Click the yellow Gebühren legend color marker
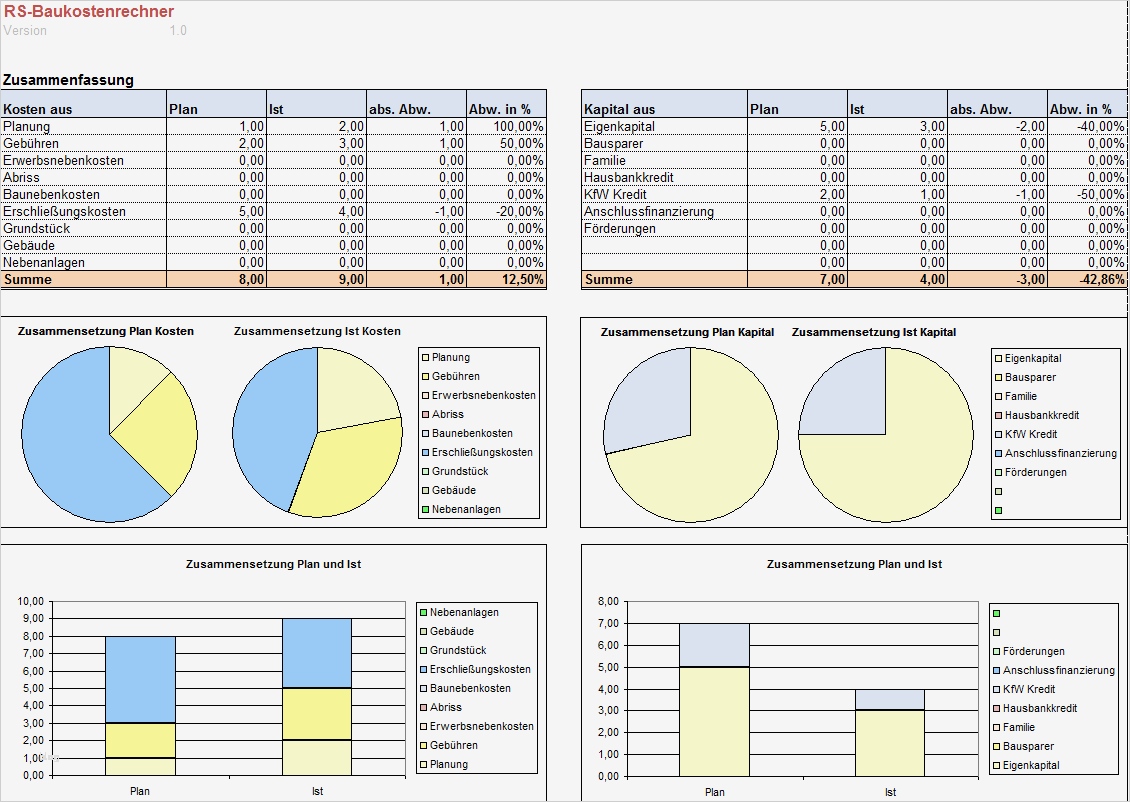The image size is (1130, 802). [424, 376]
